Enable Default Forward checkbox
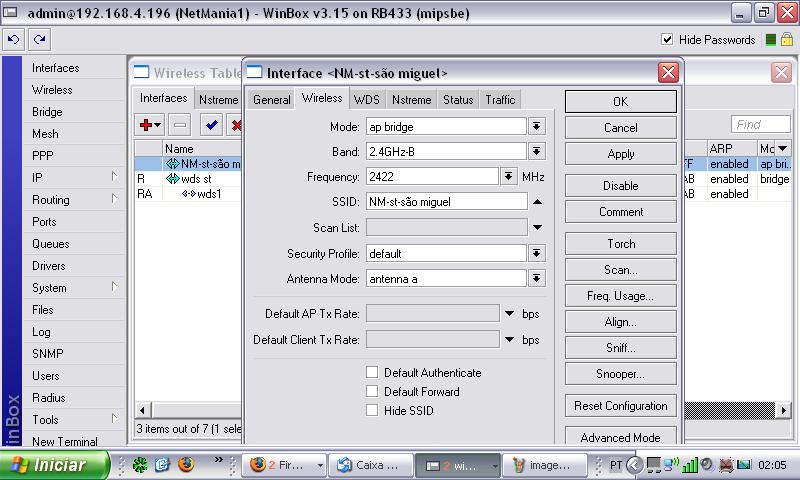 [372, 391]
